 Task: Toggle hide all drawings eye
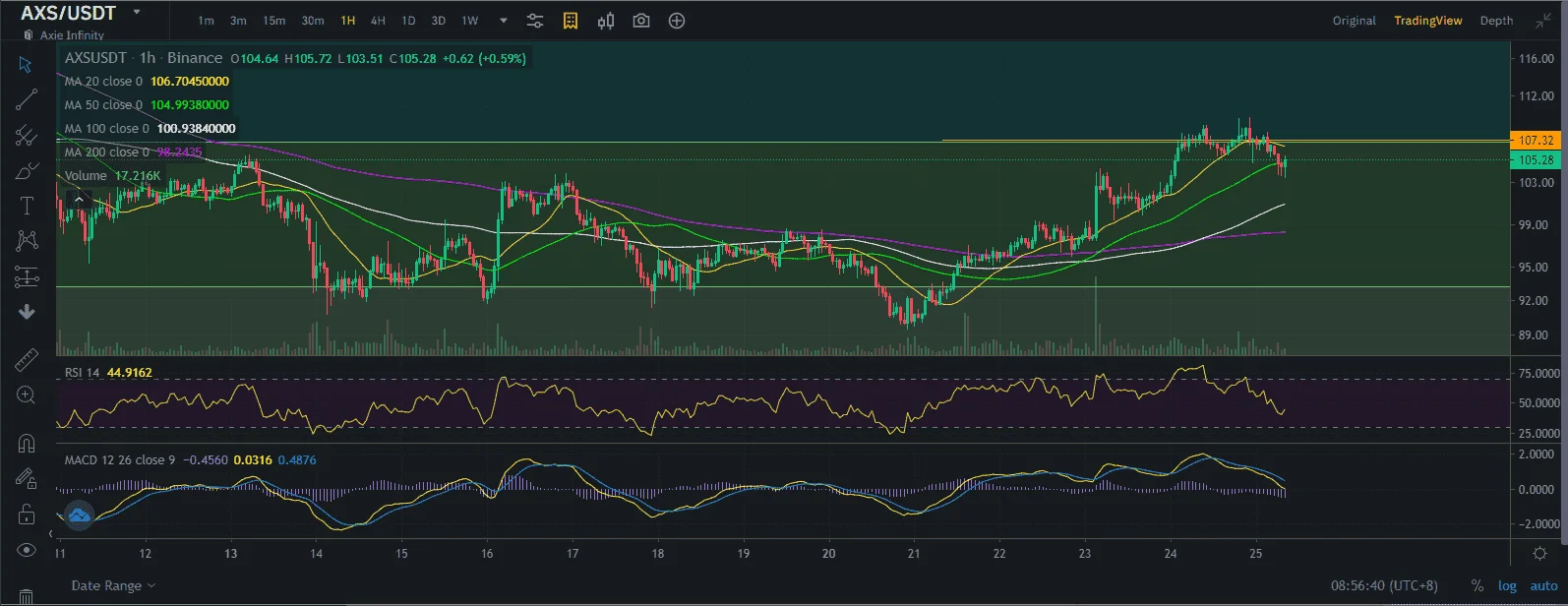point(26,550)
